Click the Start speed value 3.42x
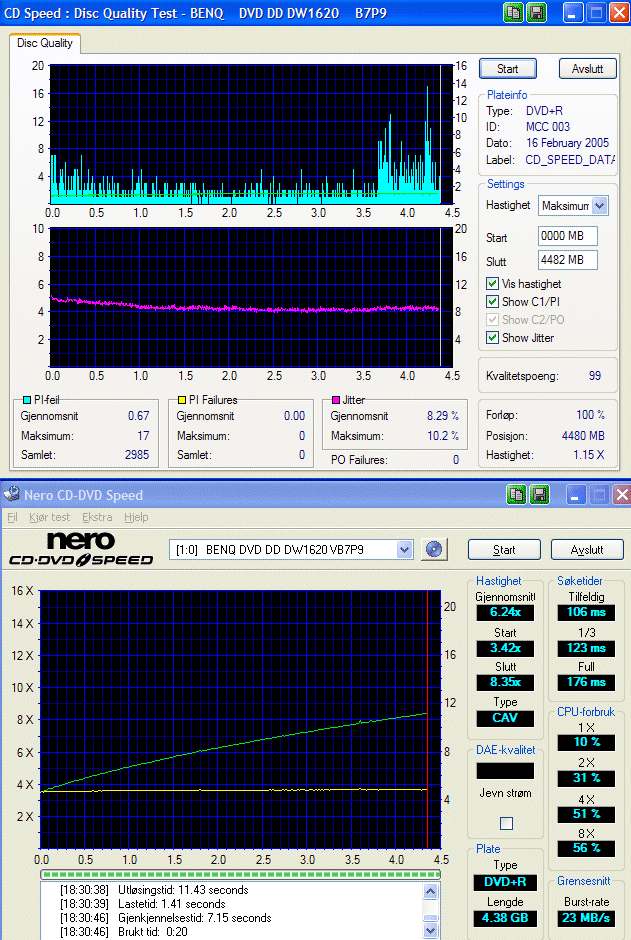The height and width of the screenshot is (940, 631). pos(505,648)
